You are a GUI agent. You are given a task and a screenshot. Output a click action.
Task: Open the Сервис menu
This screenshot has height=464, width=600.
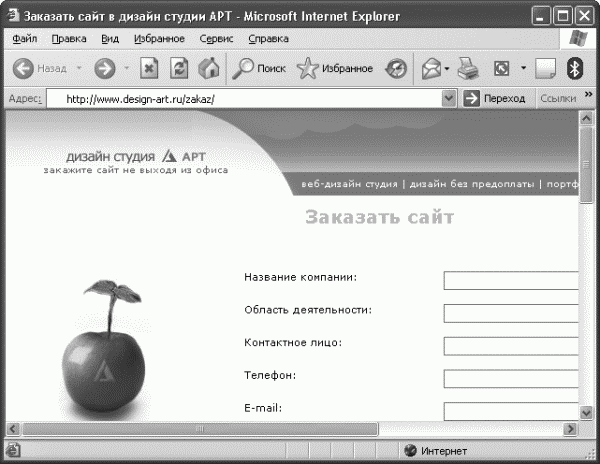216,39
